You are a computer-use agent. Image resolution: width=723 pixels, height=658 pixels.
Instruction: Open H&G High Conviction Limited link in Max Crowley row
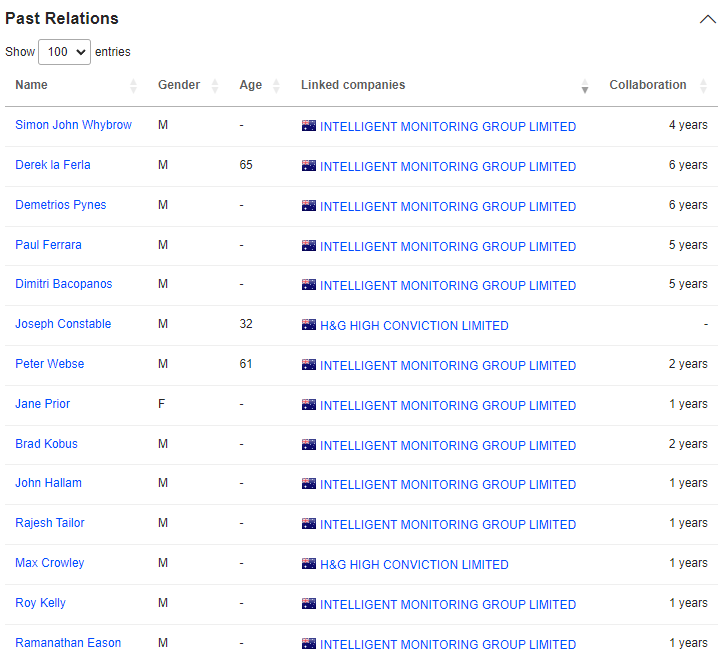pos(414,565)
